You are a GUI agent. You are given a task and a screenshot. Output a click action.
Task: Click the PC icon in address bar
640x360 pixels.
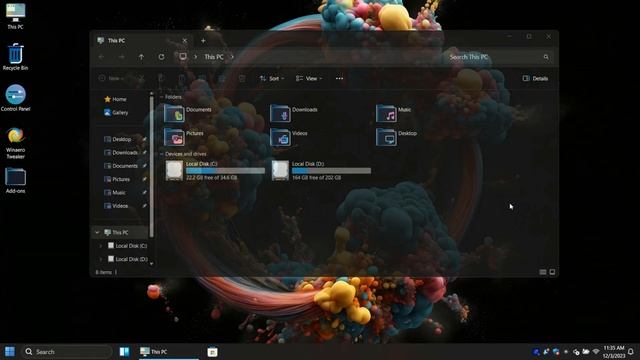183,57
